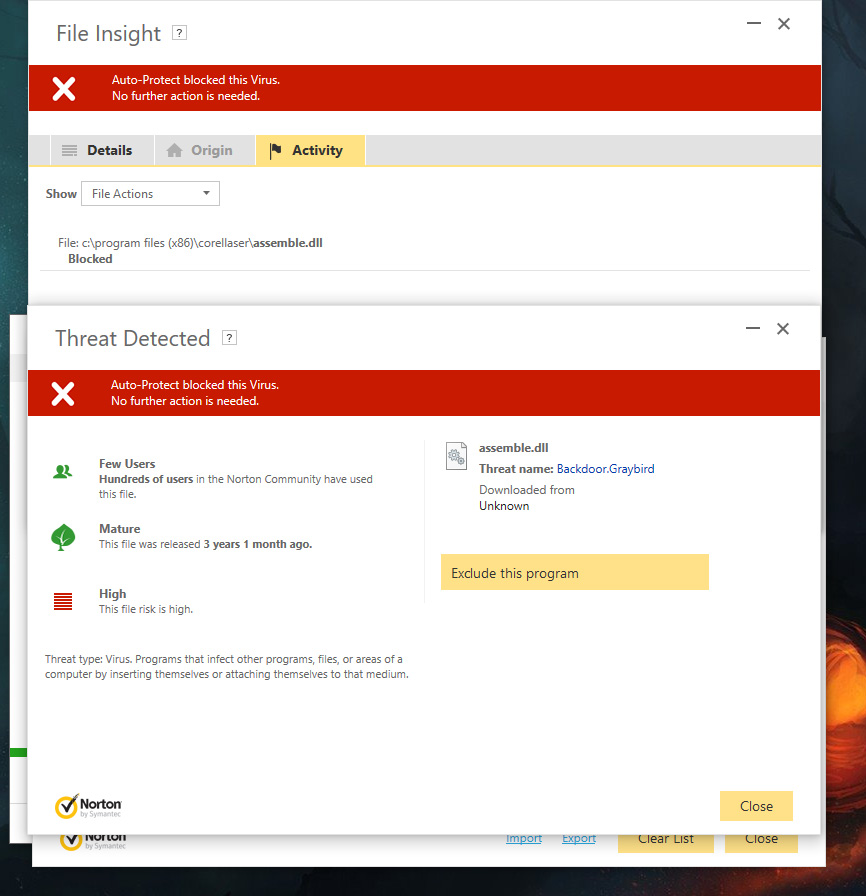The width and height of the screenshot is (866, 896).
Task: Click the assemble.dll file icon
Action: click(x=456, y=456)
